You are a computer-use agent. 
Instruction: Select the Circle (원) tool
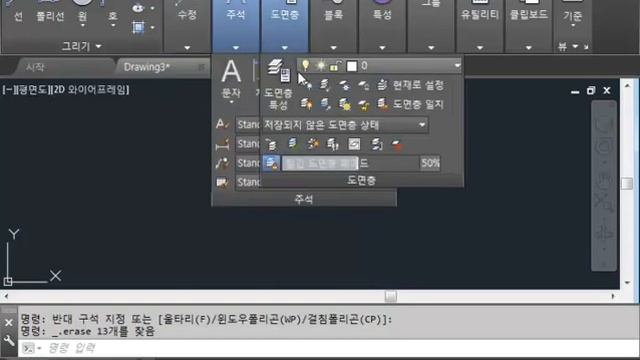[82, 10]
